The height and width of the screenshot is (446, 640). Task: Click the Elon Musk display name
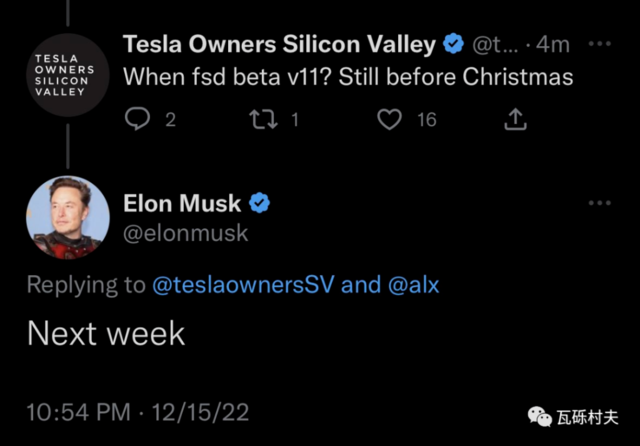tap(182, 204)
